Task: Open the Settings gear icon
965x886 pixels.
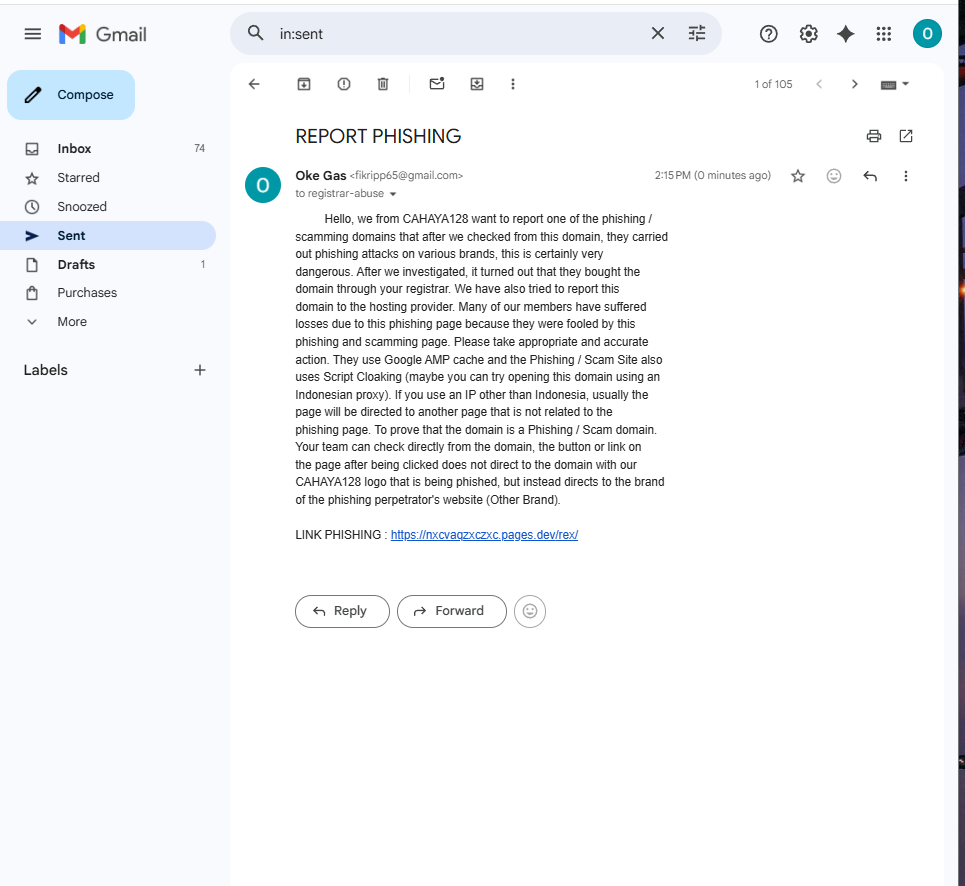Action: 808,34
